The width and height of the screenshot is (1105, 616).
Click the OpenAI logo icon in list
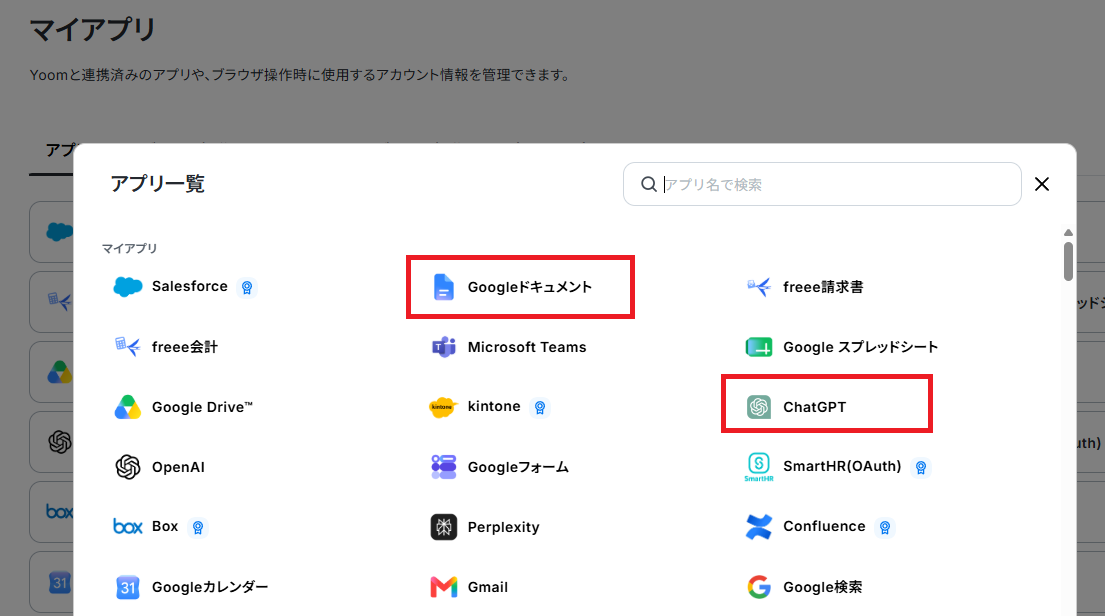point(128,467)
